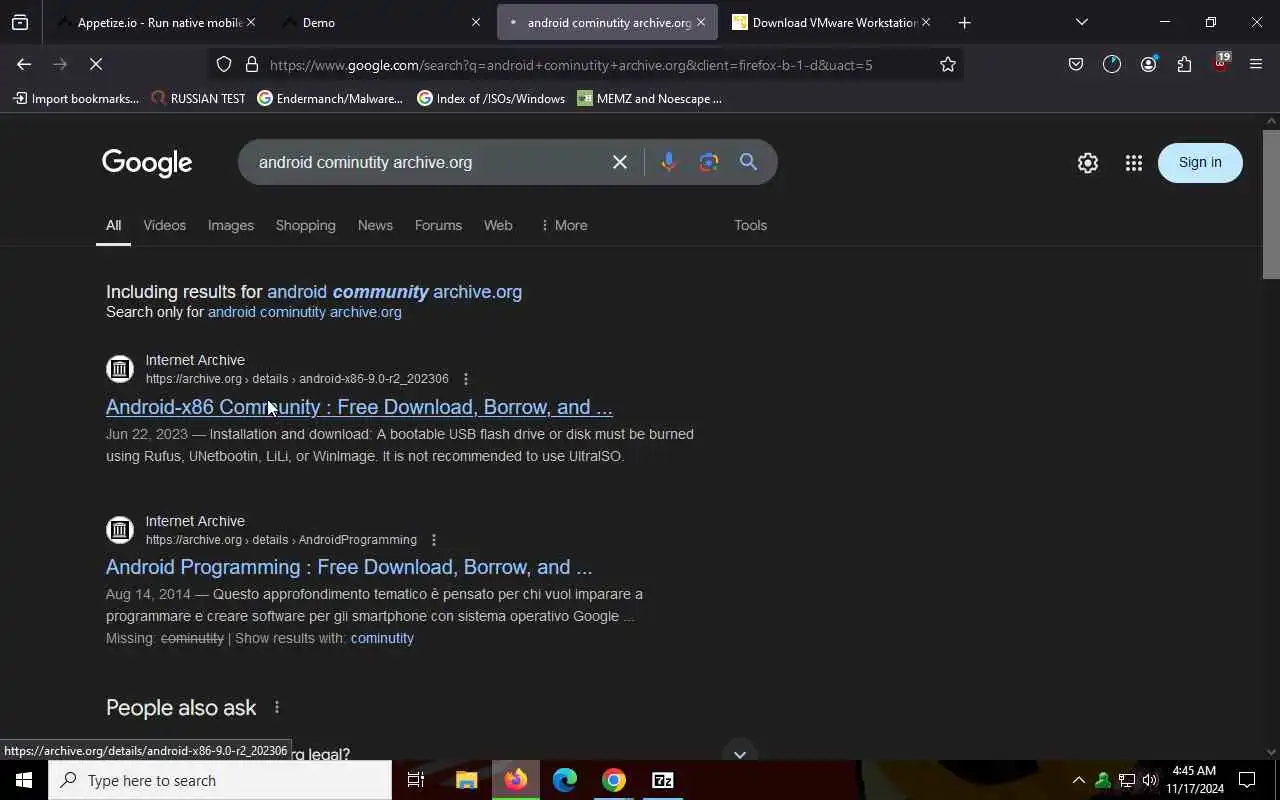This screenshot has width=1280, height=800.
Task: Expand the More search filters menu
Action: (563, 225)
